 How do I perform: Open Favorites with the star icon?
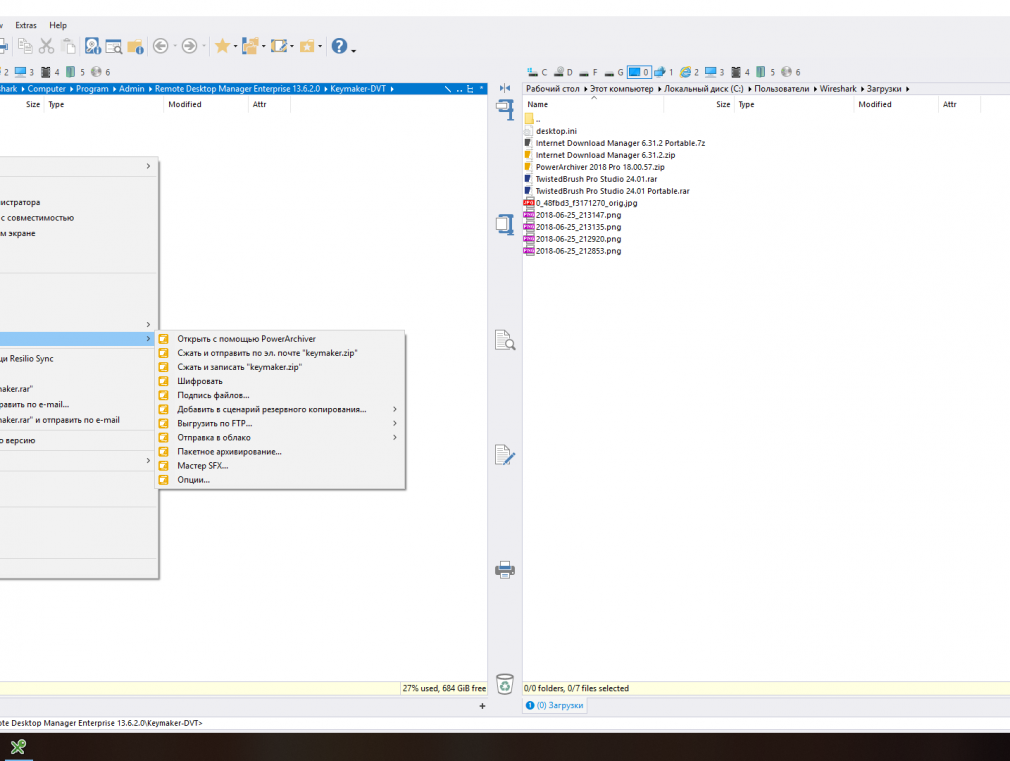[222, 46]
